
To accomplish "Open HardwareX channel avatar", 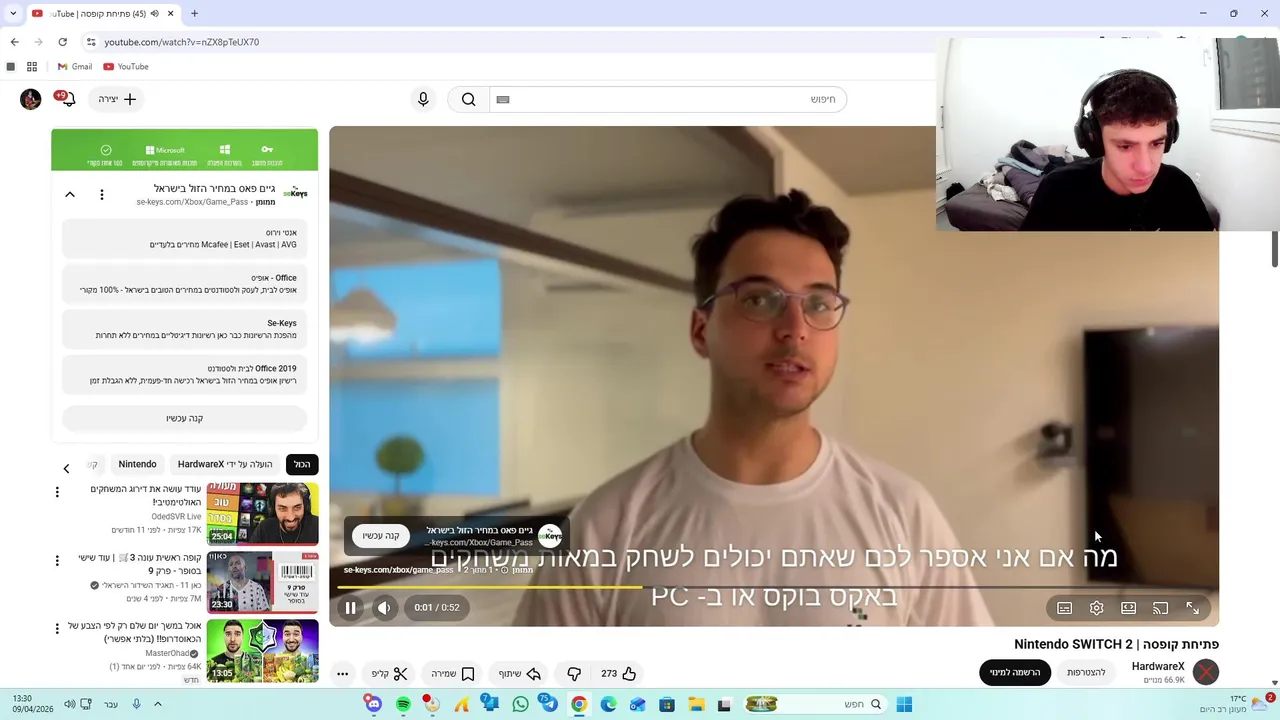I will click(x=1206, y=672).
